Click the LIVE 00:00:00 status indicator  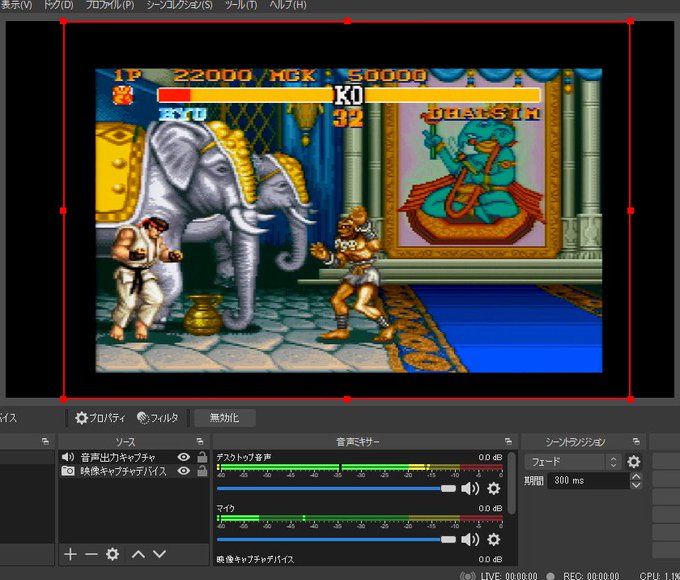(509, 576)
